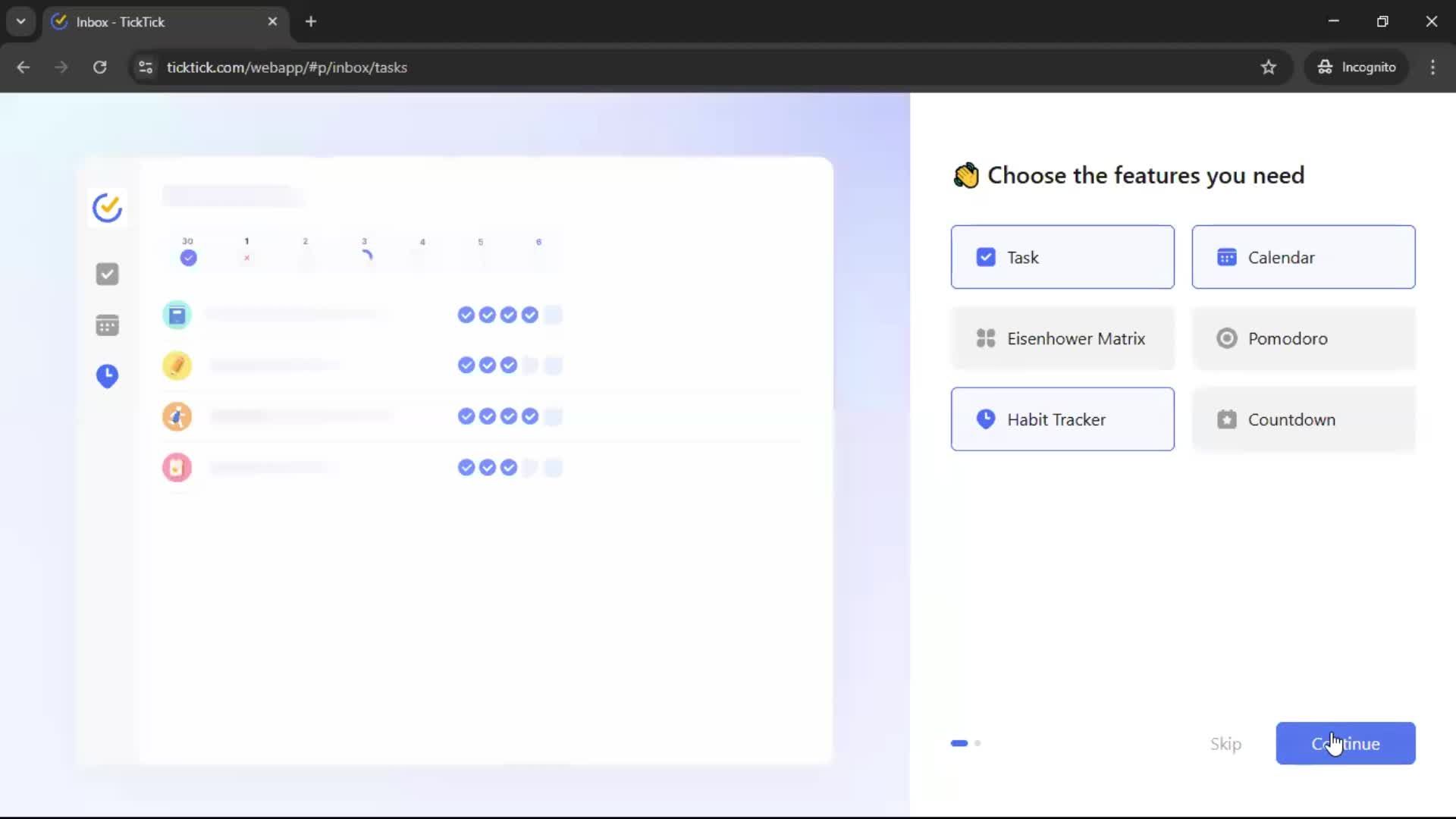Image resolution: width=1456 pixels, height=819 pixels.
Task: Skip the feature selection step
Action: [x=1225, y=743]
